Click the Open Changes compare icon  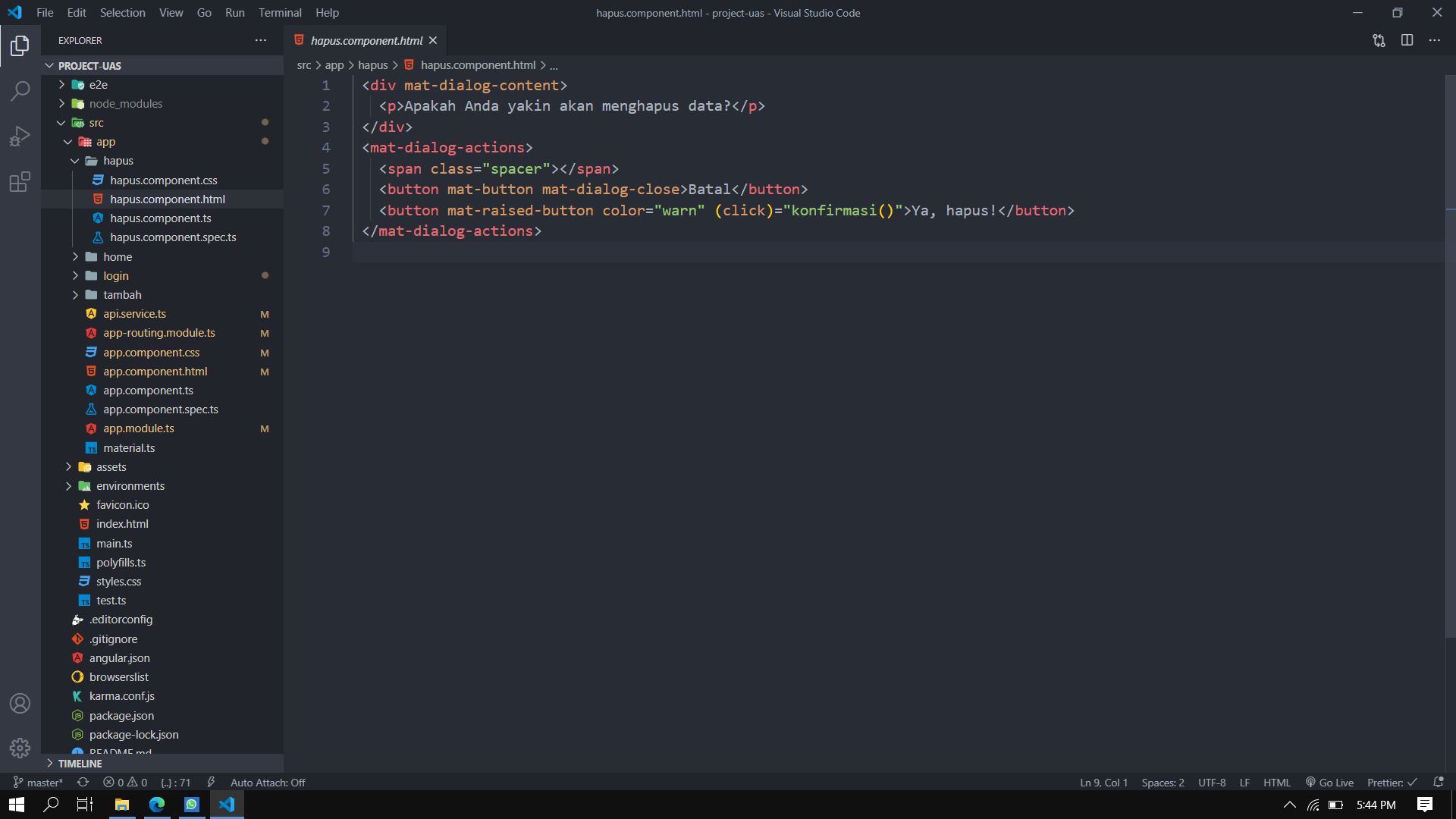(1379, 40)
